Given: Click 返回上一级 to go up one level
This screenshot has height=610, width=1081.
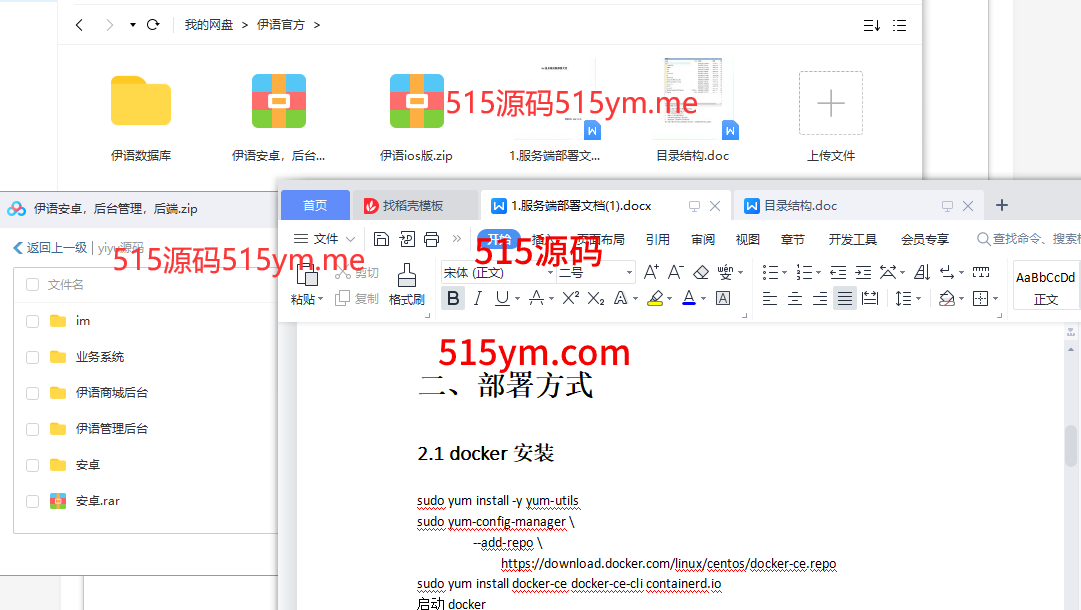Looking at the screenshot, I should click(50, 248).
